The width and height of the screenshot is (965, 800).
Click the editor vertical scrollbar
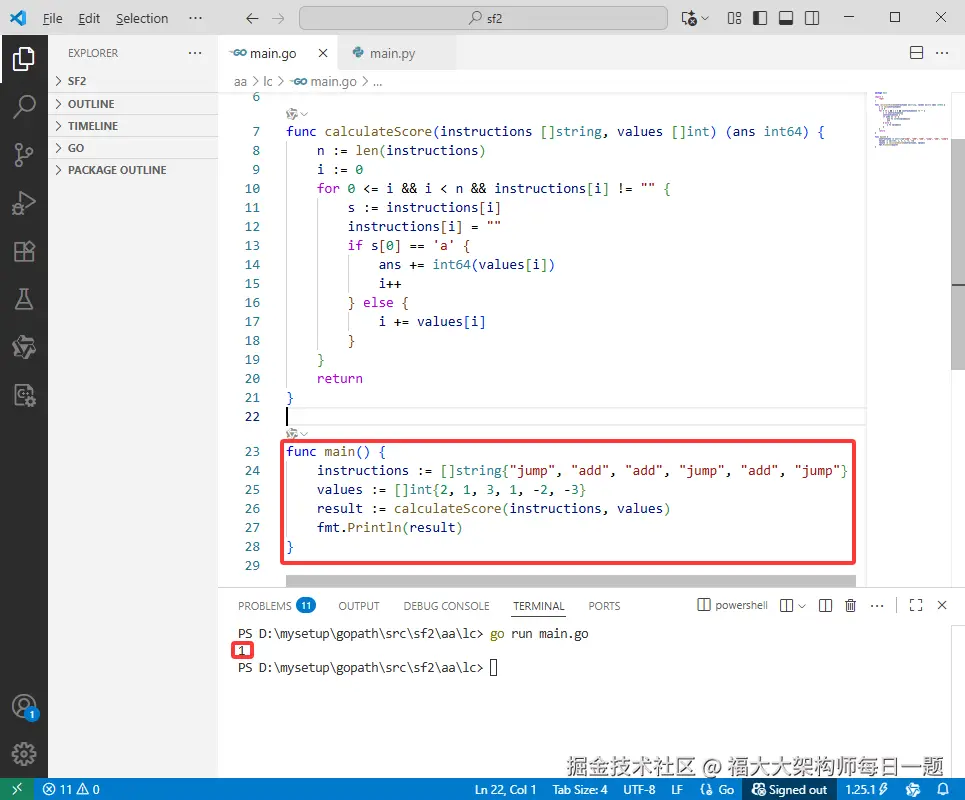pyautogui.click(x=958, y=254)
